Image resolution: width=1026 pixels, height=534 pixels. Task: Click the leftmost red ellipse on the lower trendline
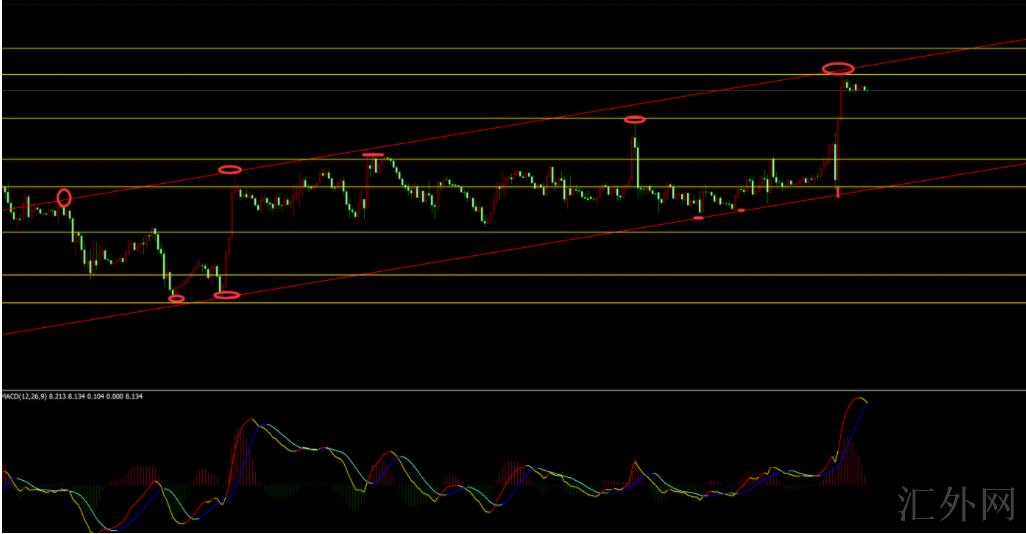177,298
